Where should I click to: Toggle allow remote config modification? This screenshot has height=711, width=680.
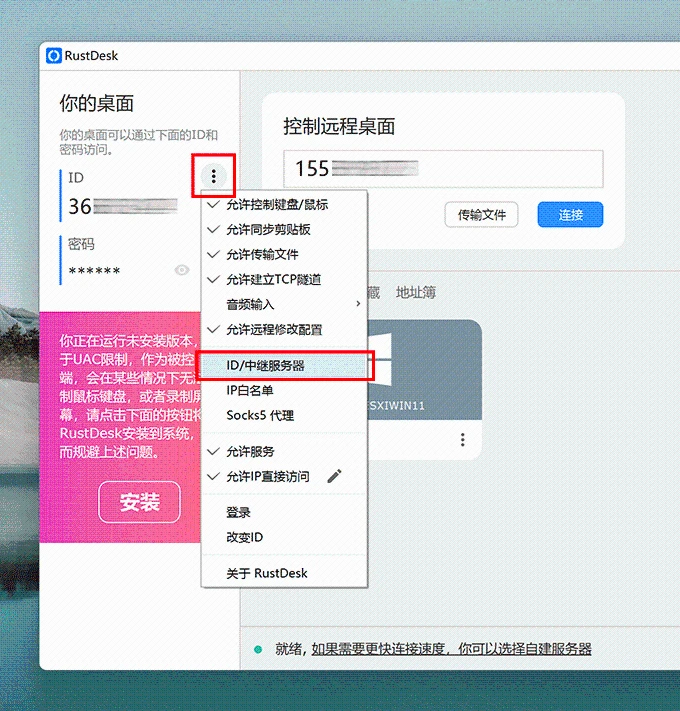[x=284, y=330]
